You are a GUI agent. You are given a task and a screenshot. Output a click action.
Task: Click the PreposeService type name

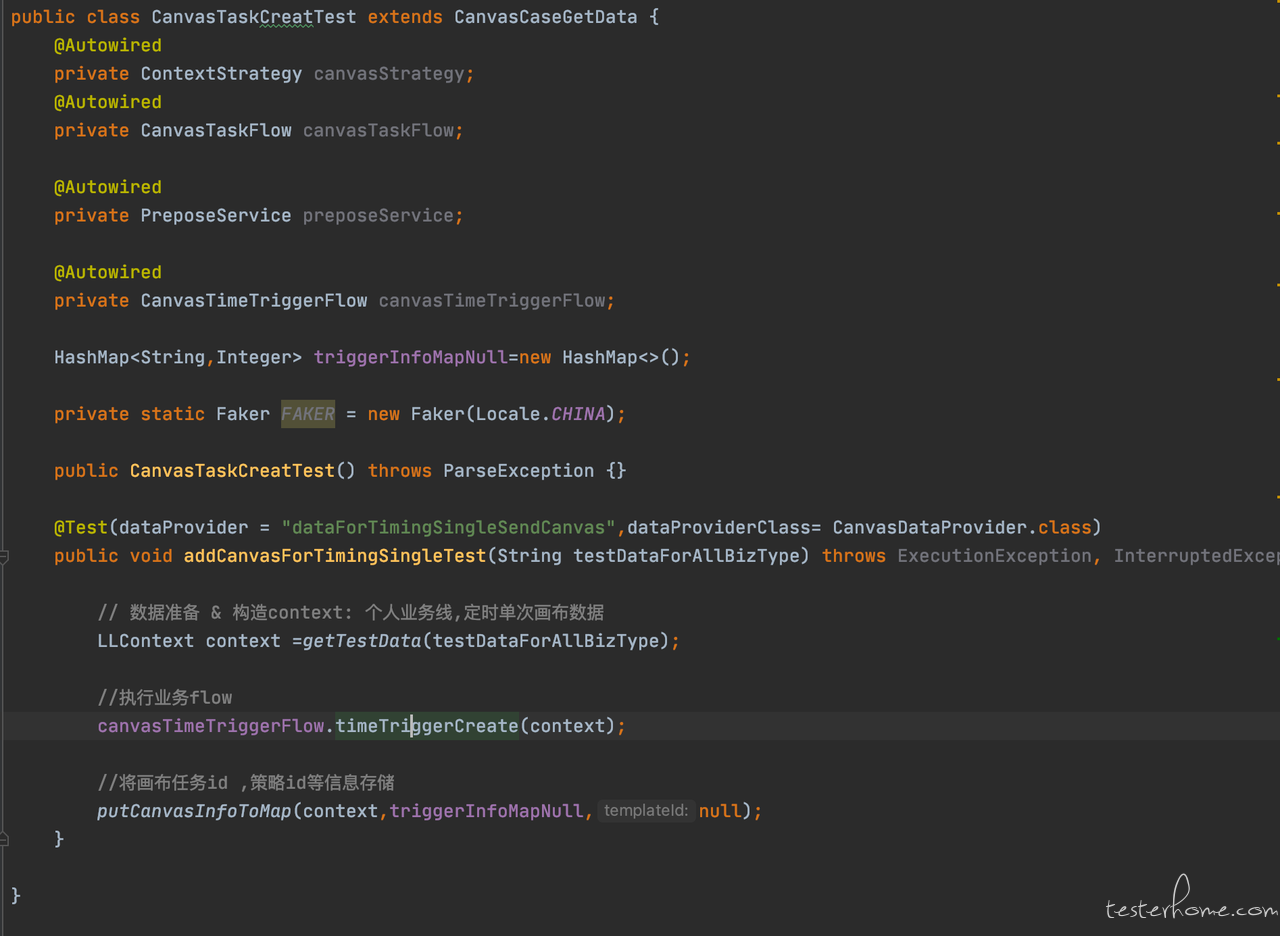tap(216, 216)
